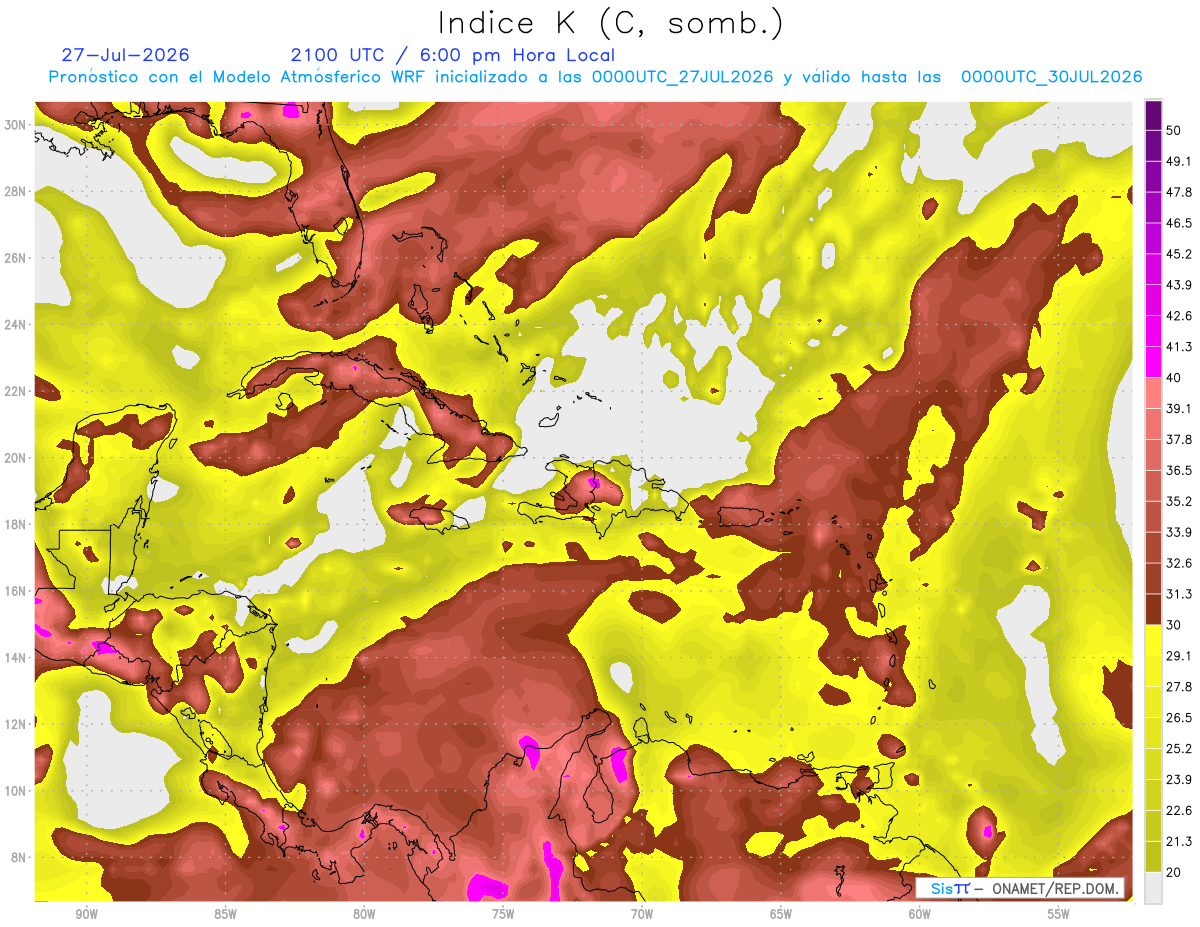Click the colorbar value "39.1"
This screenshot has width=1200, height=927.
(x=1180, y=409)
